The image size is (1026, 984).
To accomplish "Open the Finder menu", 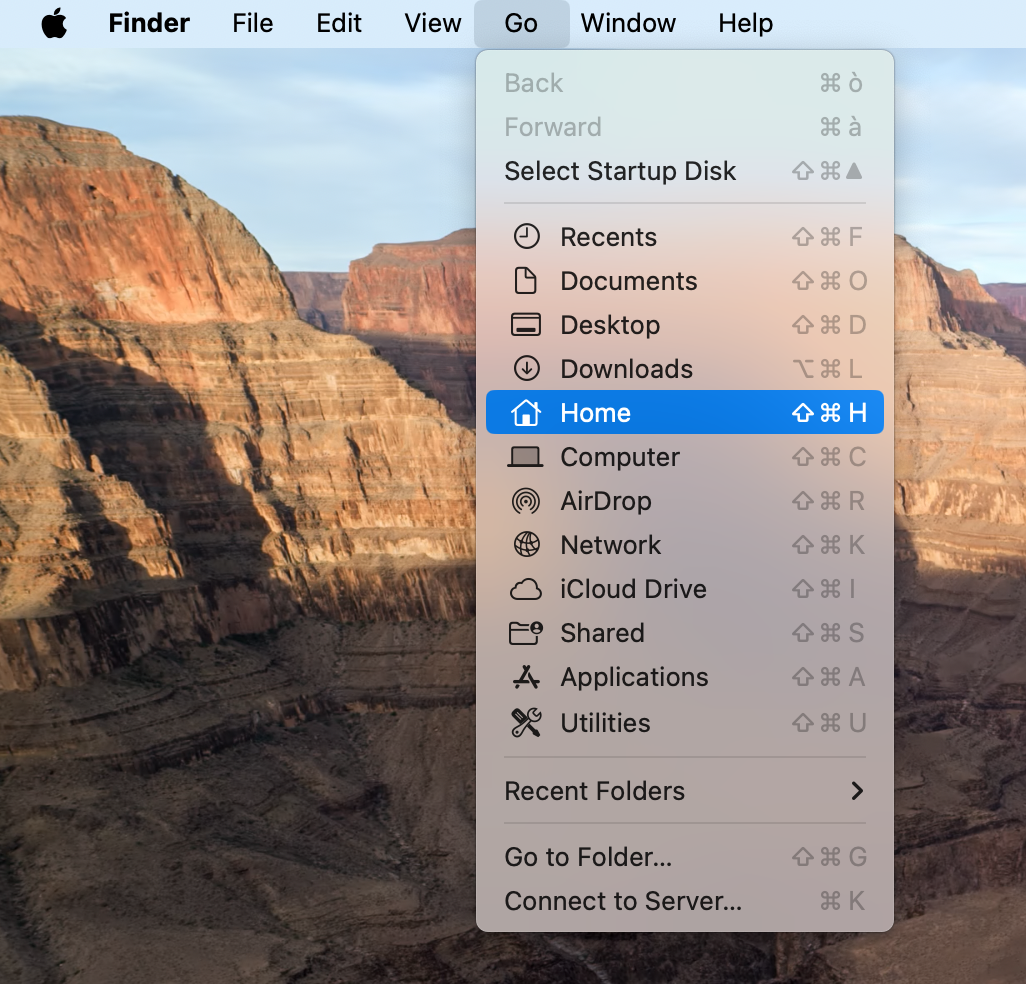I will (x=149, y=24).
